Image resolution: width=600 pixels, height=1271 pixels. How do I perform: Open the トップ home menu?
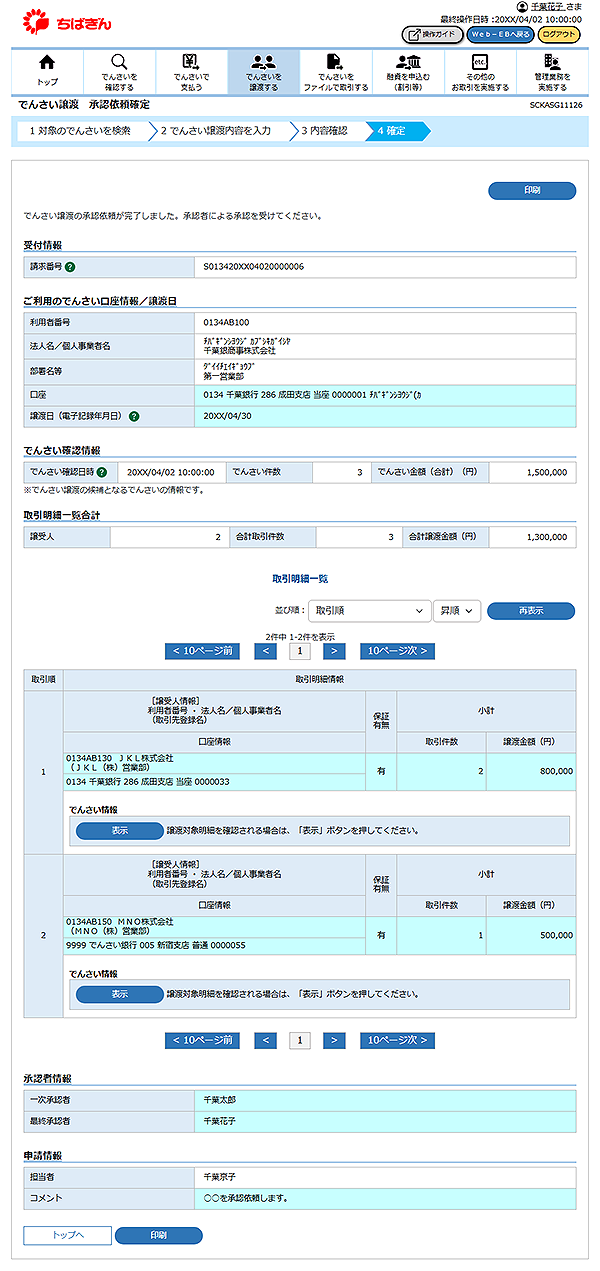click(x=47, y=71)
